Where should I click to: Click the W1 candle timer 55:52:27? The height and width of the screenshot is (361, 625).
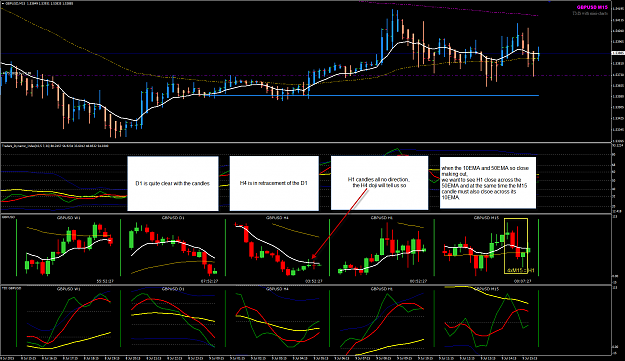(x=105, y=281)
